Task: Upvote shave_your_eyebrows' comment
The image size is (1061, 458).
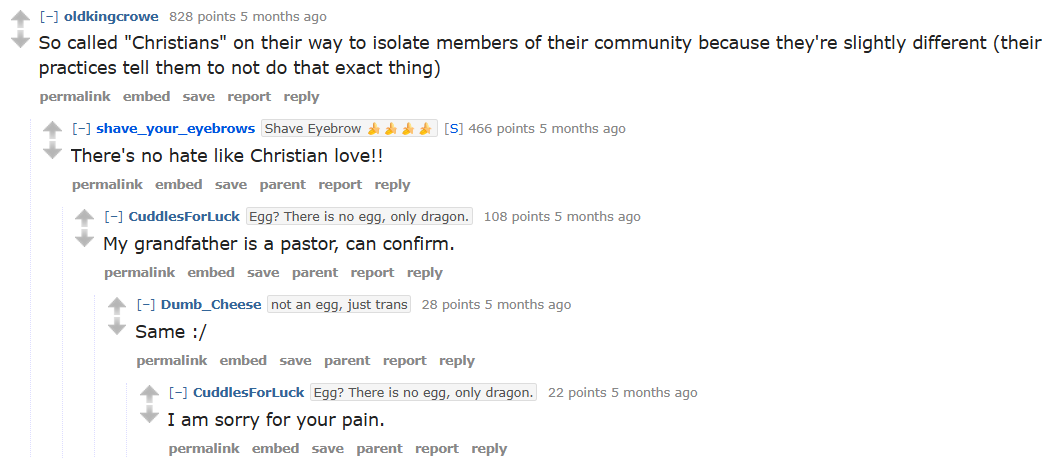Action: [53, 130]
